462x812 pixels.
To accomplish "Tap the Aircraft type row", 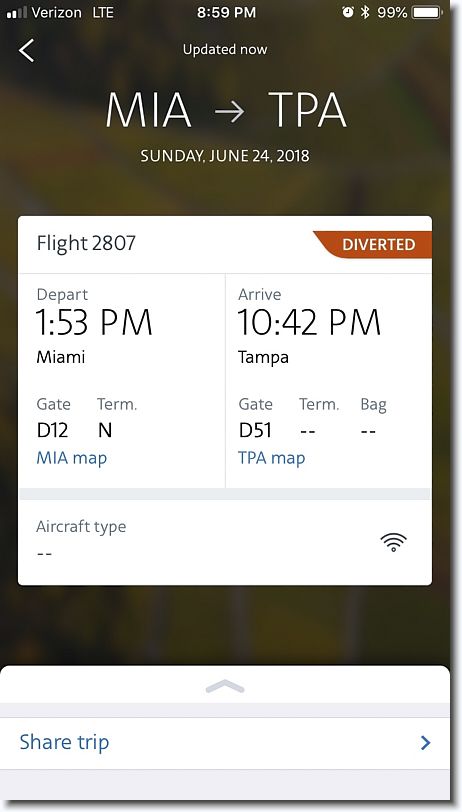I will [225, 542].
